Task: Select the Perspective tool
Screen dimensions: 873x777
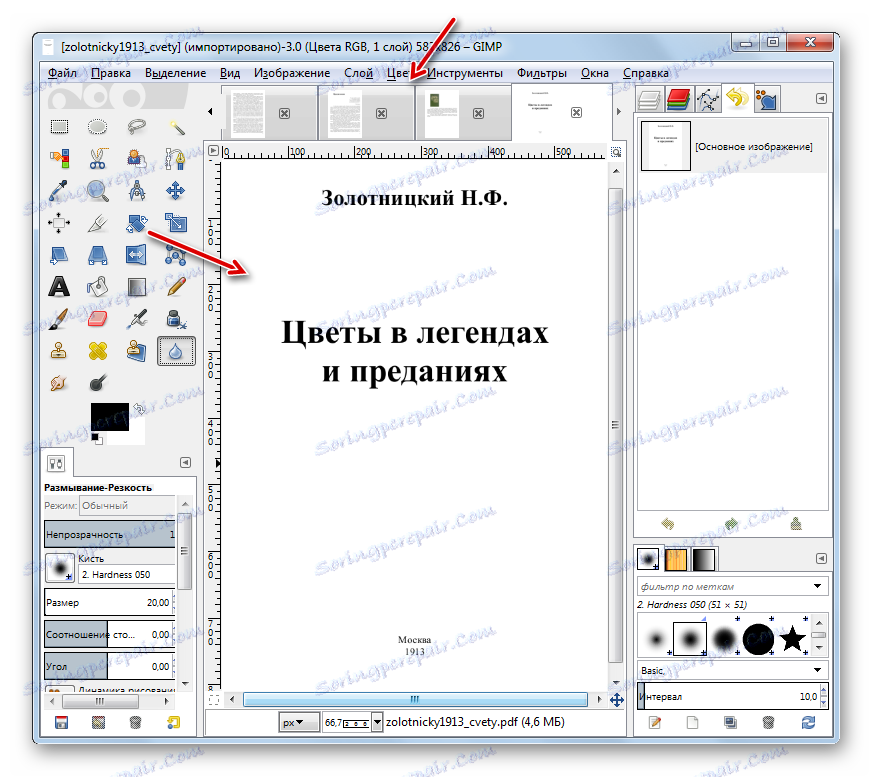Action: click(x=97, y=255)
